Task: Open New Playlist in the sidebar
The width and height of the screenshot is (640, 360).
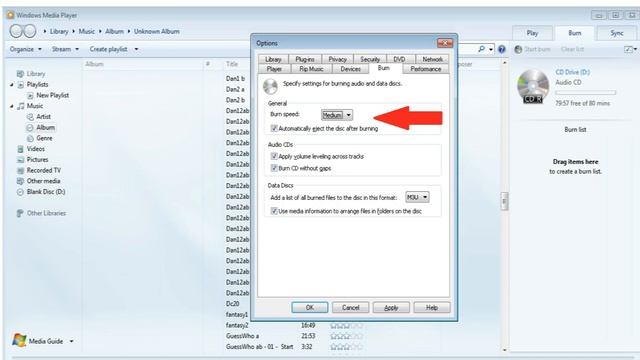Action: 52,95
